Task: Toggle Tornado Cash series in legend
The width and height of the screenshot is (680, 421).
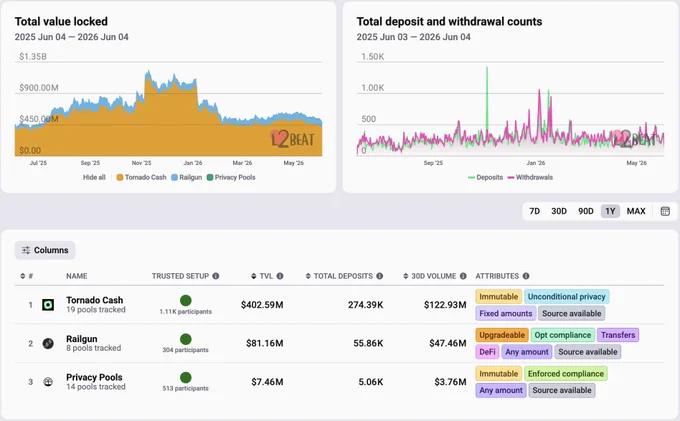Action: click(141, 177)
